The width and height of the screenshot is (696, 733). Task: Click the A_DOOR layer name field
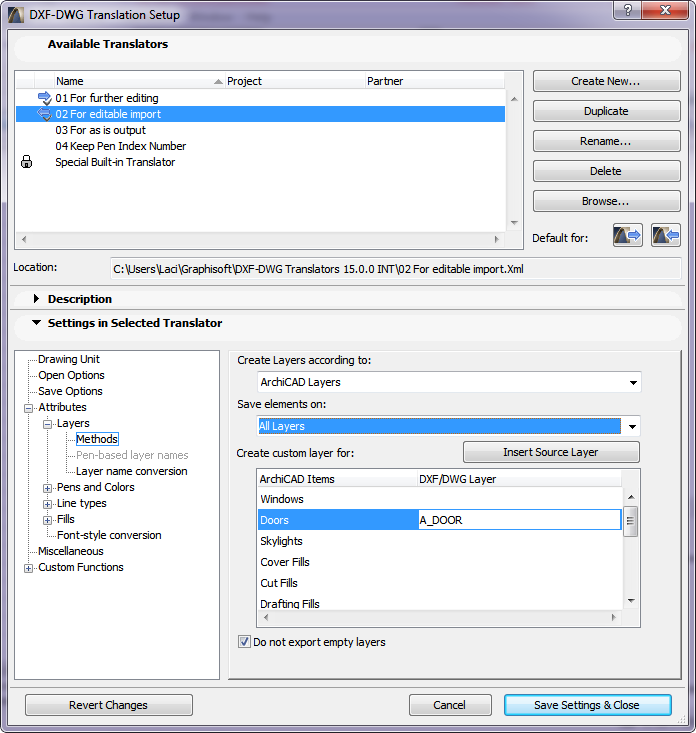pos(520,520)
